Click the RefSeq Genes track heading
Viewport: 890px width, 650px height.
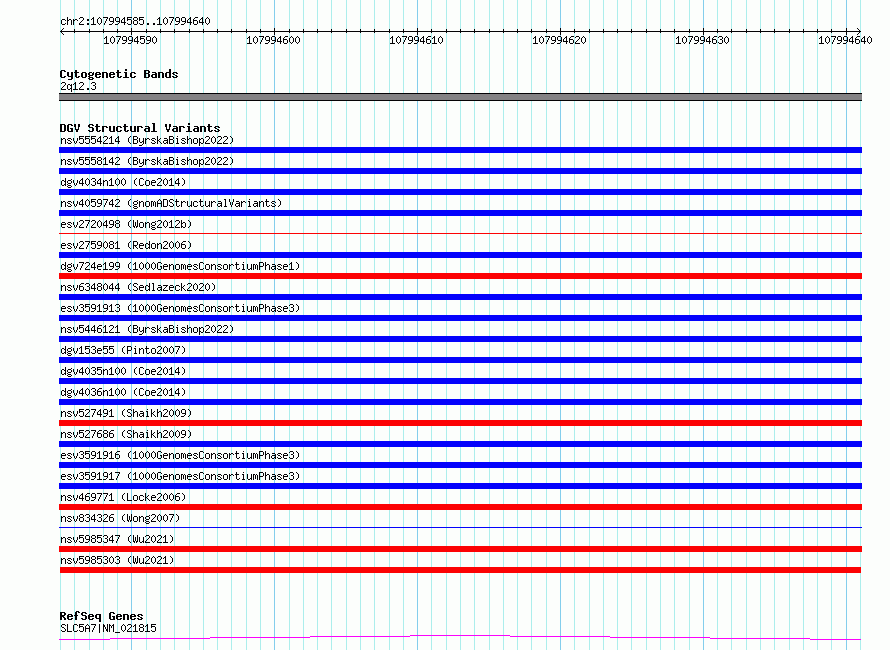101,616
